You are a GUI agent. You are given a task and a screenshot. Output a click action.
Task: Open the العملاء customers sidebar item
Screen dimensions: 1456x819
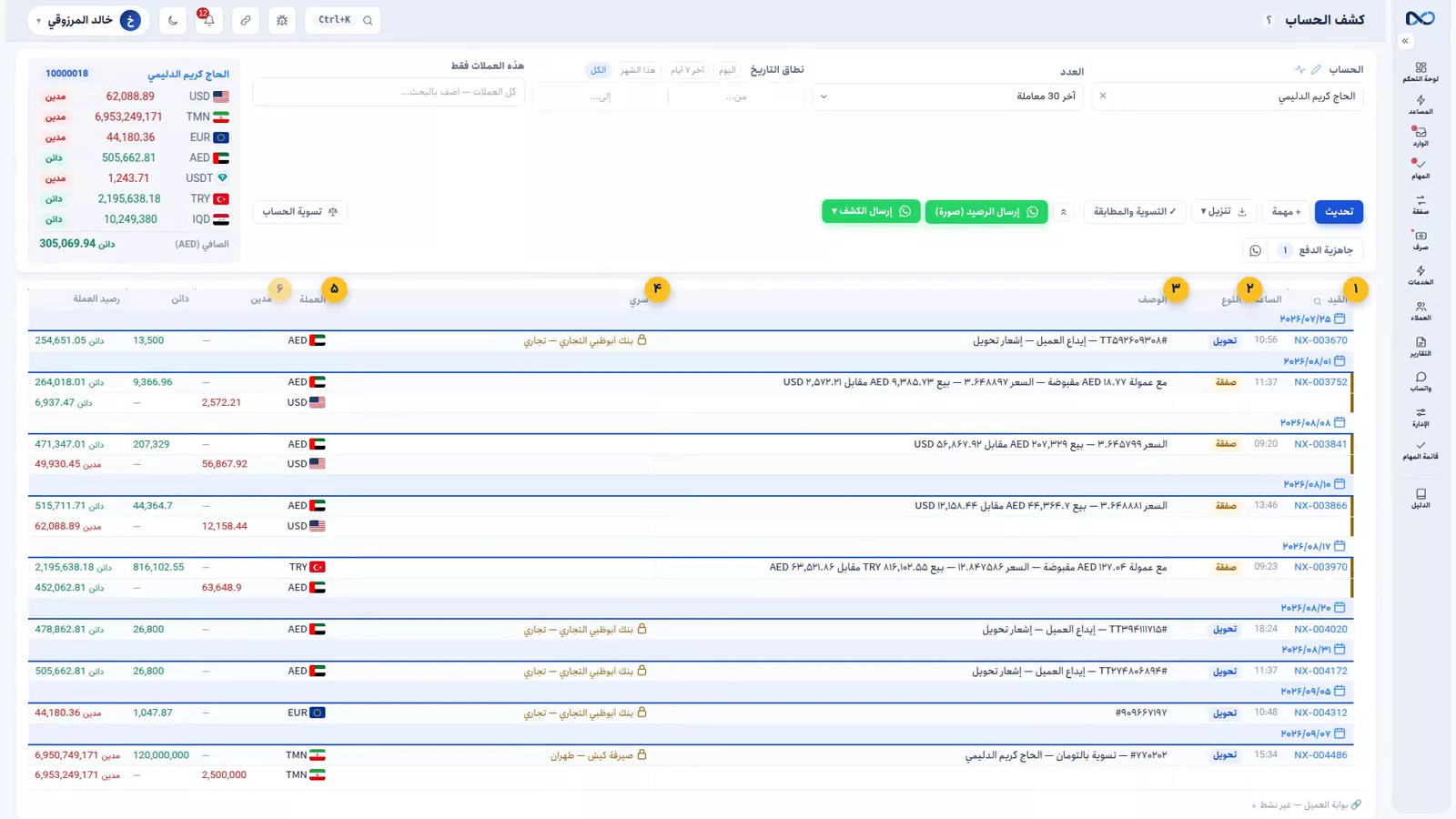(1421, 311)
